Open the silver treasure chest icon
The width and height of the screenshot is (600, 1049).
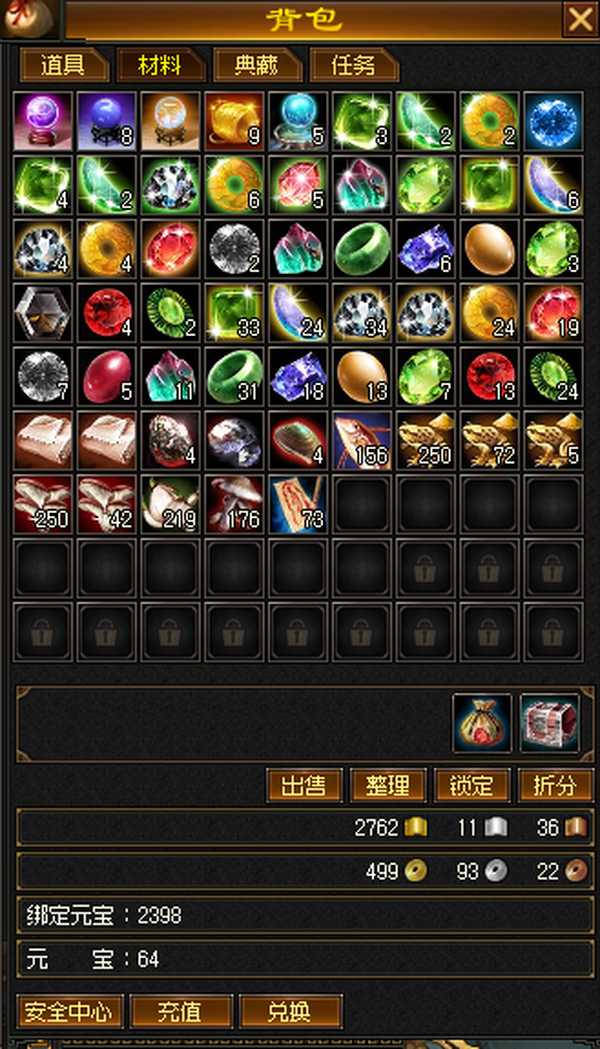click(x=550, y=723)
